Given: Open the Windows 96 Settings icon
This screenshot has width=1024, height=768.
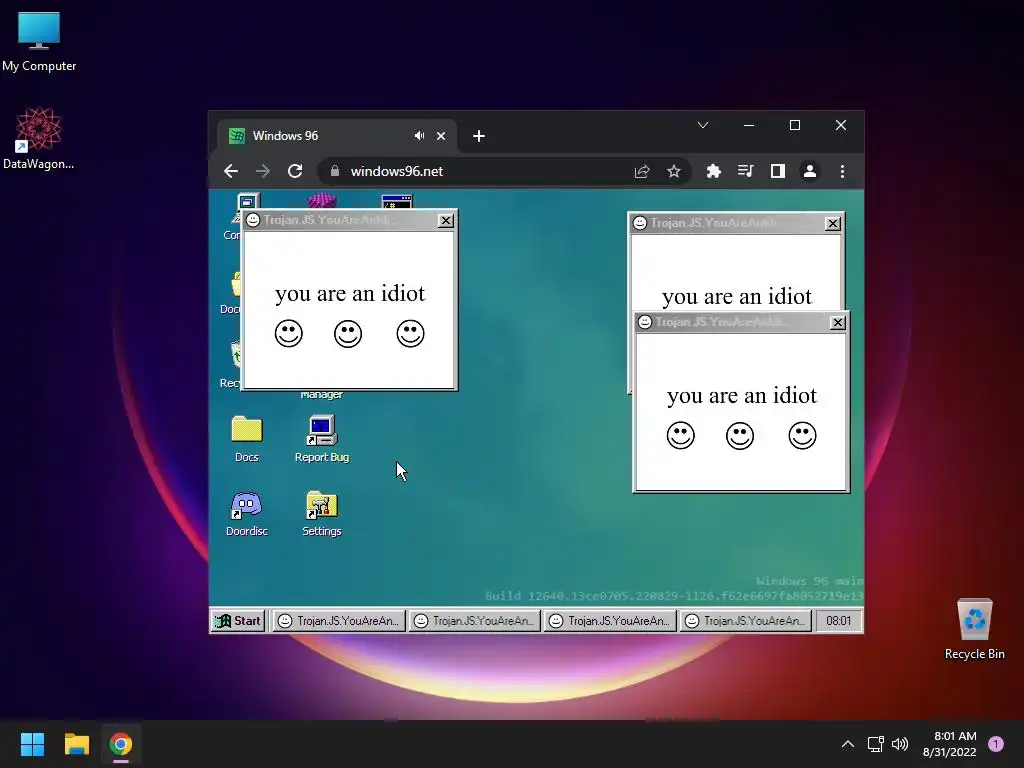Looking at the screenshot, I should click(x=321, y=513).
